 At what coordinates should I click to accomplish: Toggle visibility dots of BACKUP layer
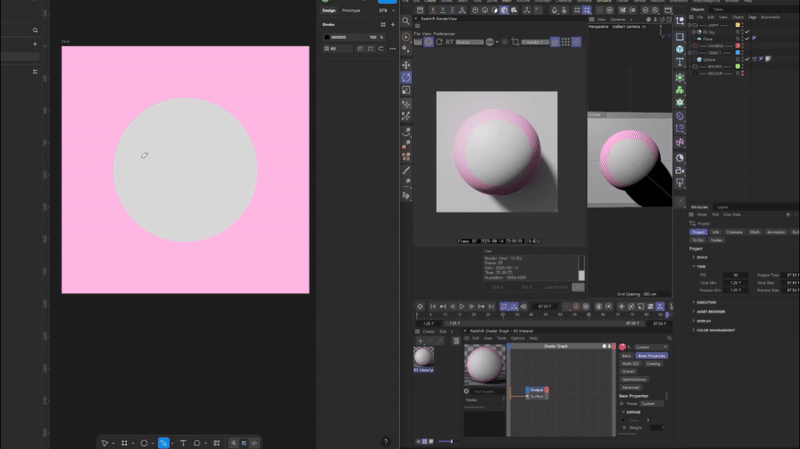point(742,73)
